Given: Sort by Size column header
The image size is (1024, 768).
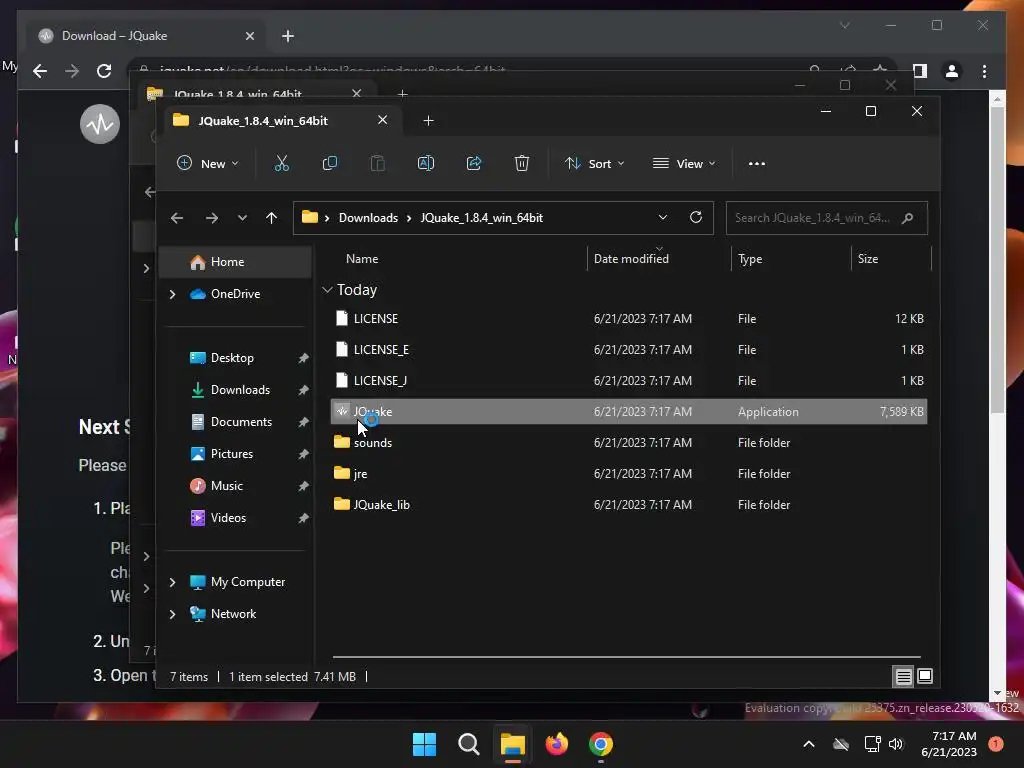Looking at the screenshot, I should [867, 259].
